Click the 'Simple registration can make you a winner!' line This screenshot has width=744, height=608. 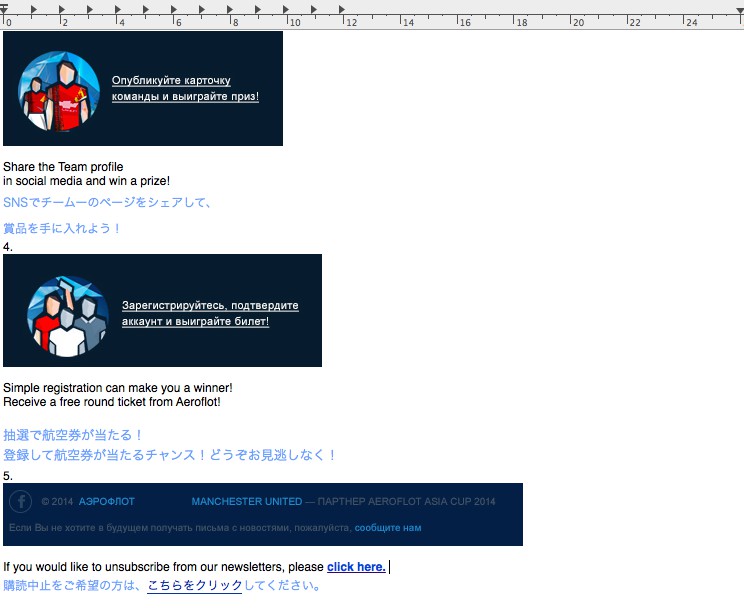118,388
